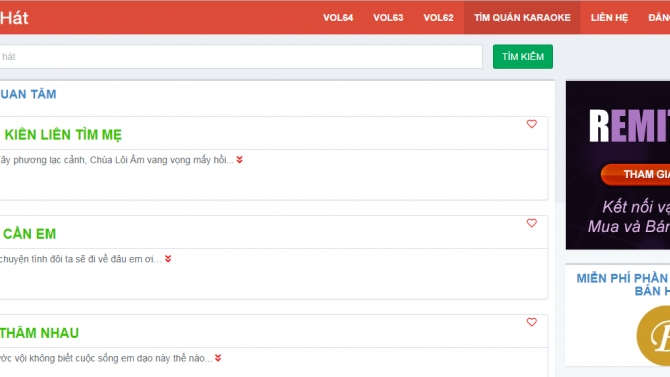Open the LIÊN HỆ menu item
This screenshot has width=670, height=377.
[x=609, y=18]
